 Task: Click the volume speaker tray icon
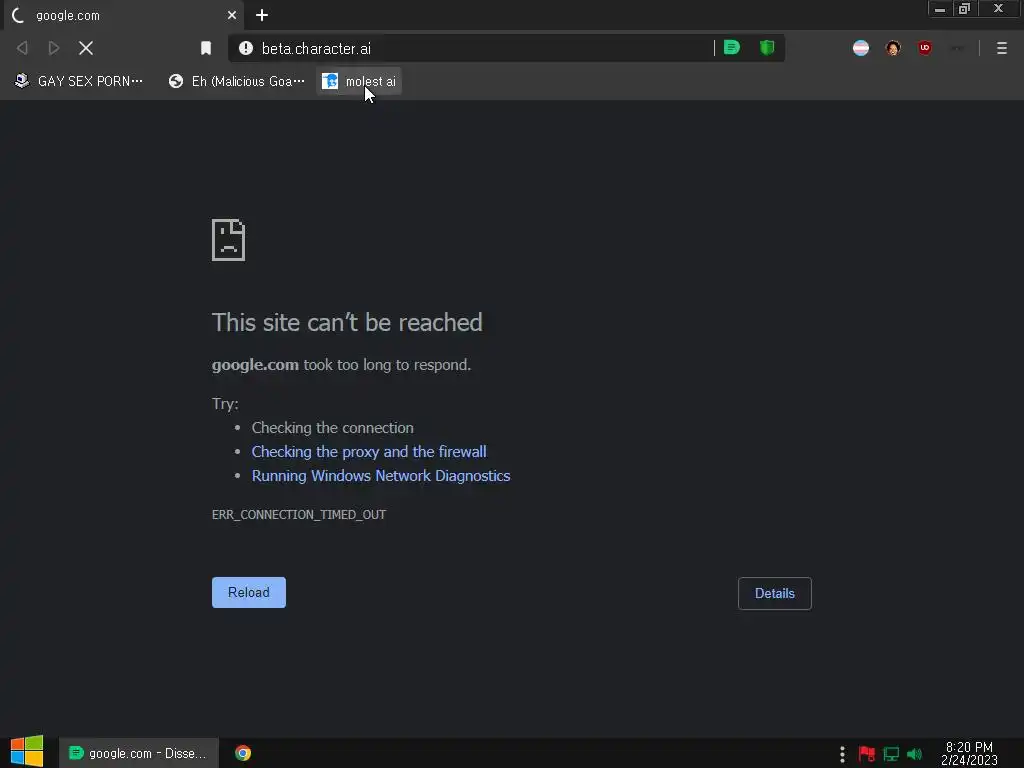coord(914,754)
